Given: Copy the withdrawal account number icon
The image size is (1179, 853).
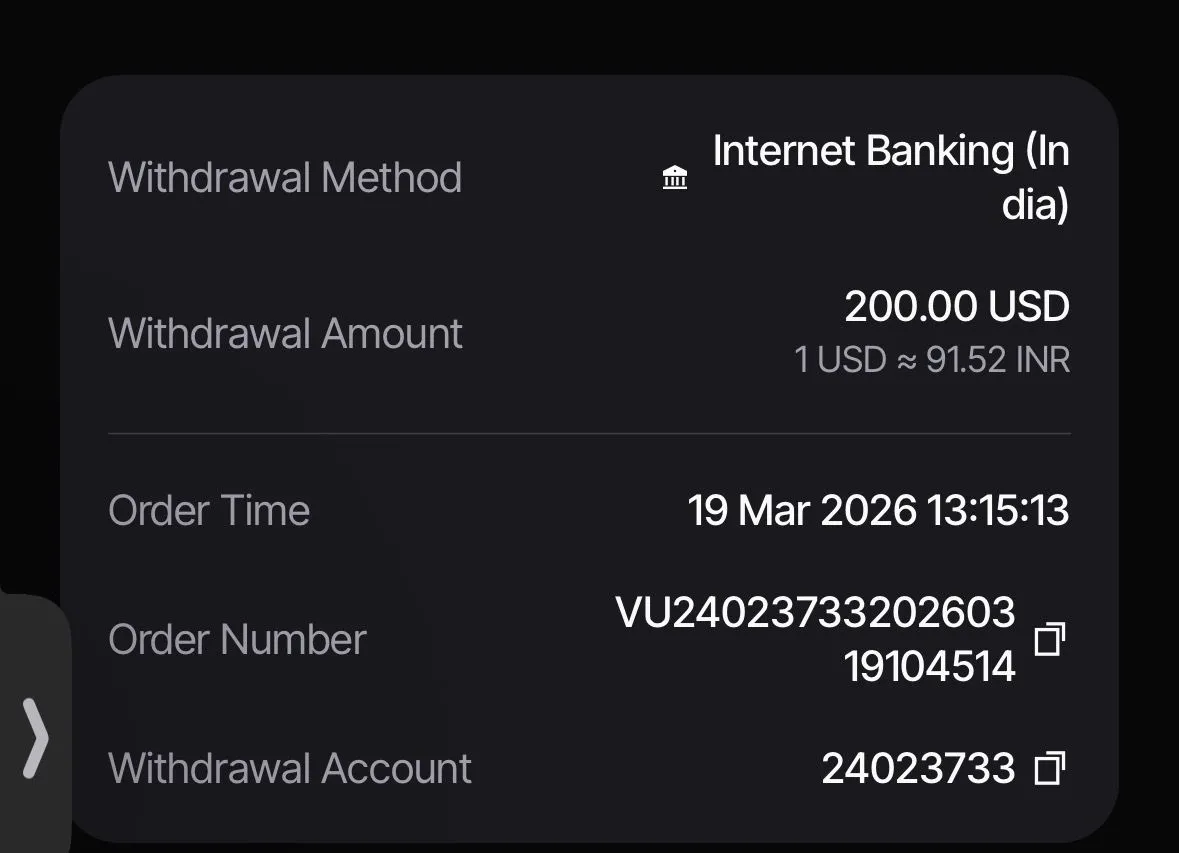Looking at the screenshot, I should [1050, 768].
